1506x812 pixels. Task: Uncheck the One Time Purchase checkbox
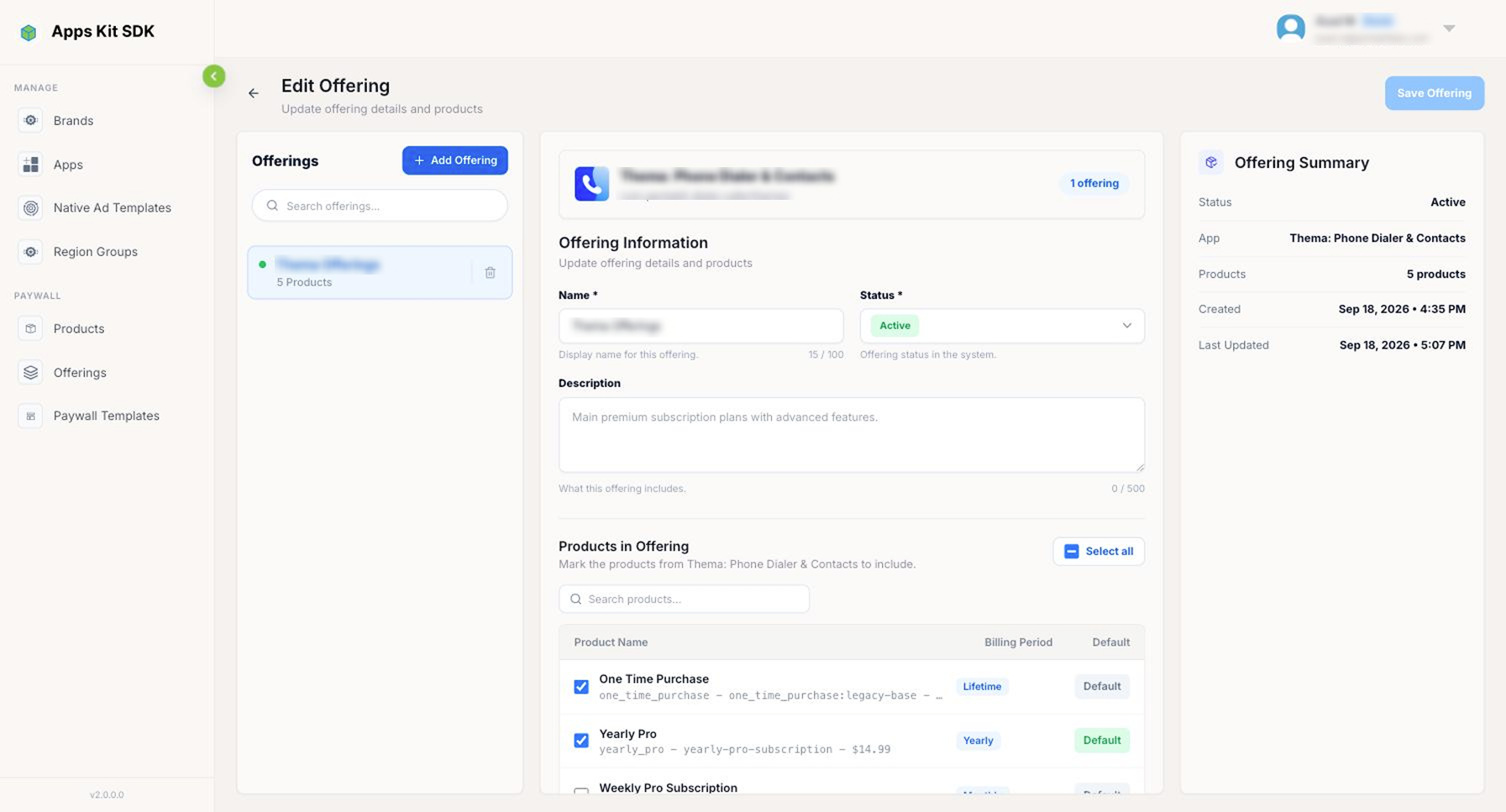(x=581, y=687)
